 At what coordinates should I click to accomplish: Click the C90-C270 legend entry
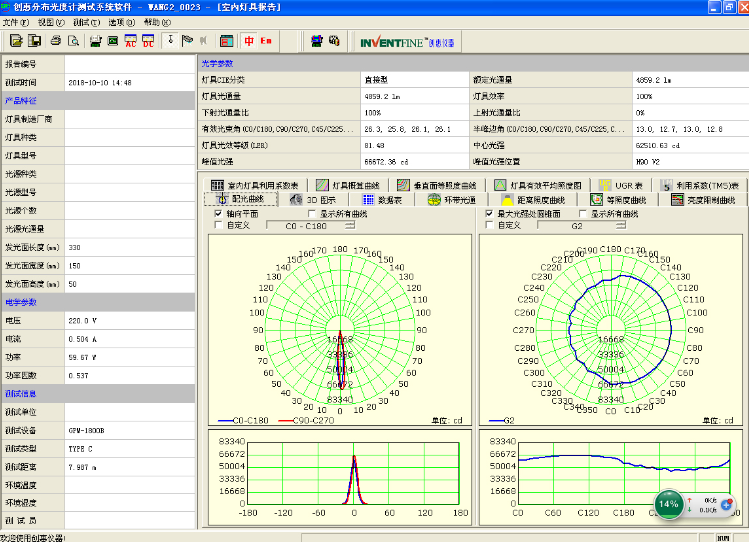[x=306, y=420]
